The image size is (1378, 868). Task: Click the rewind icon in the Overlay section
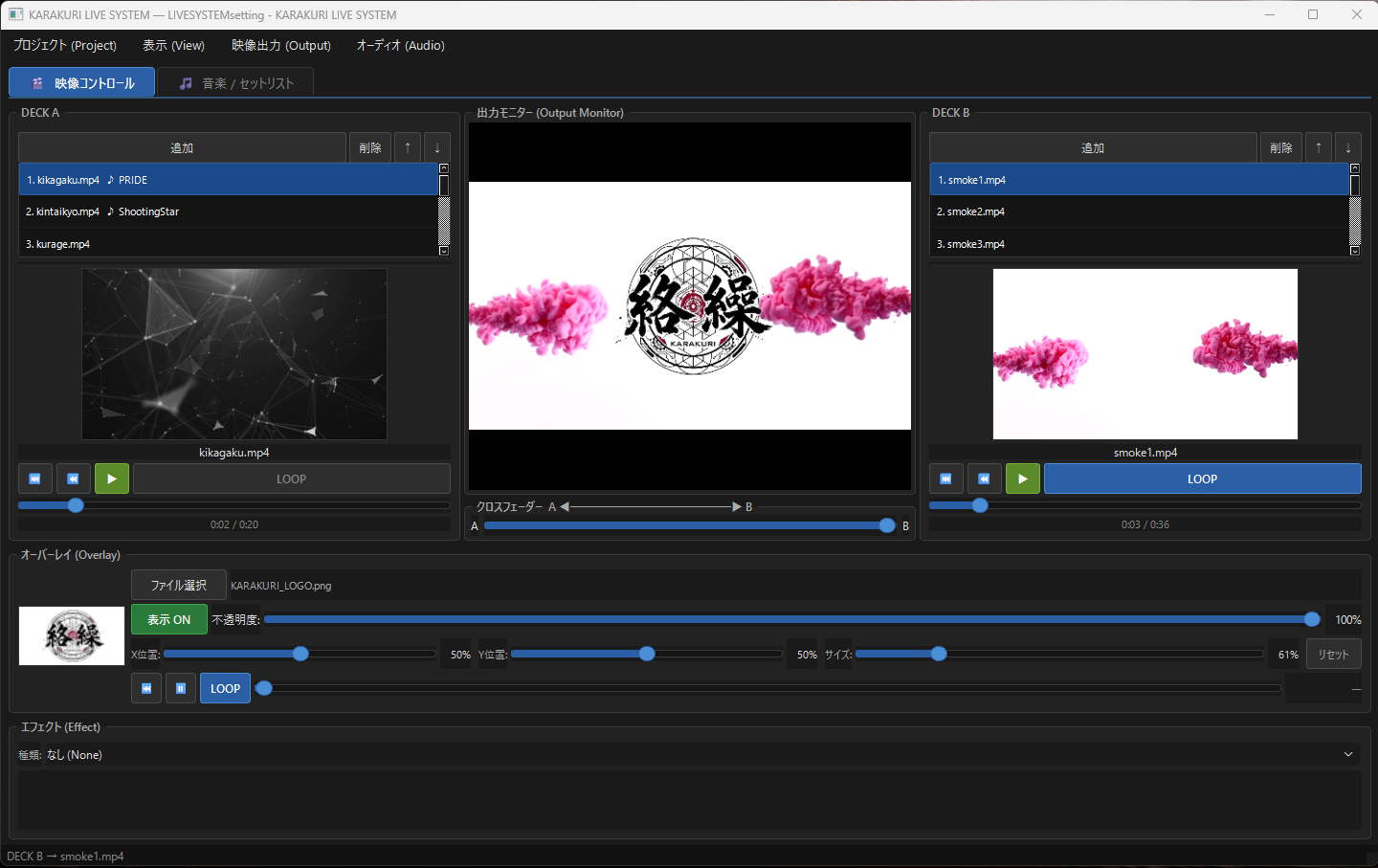pos(146,688)
